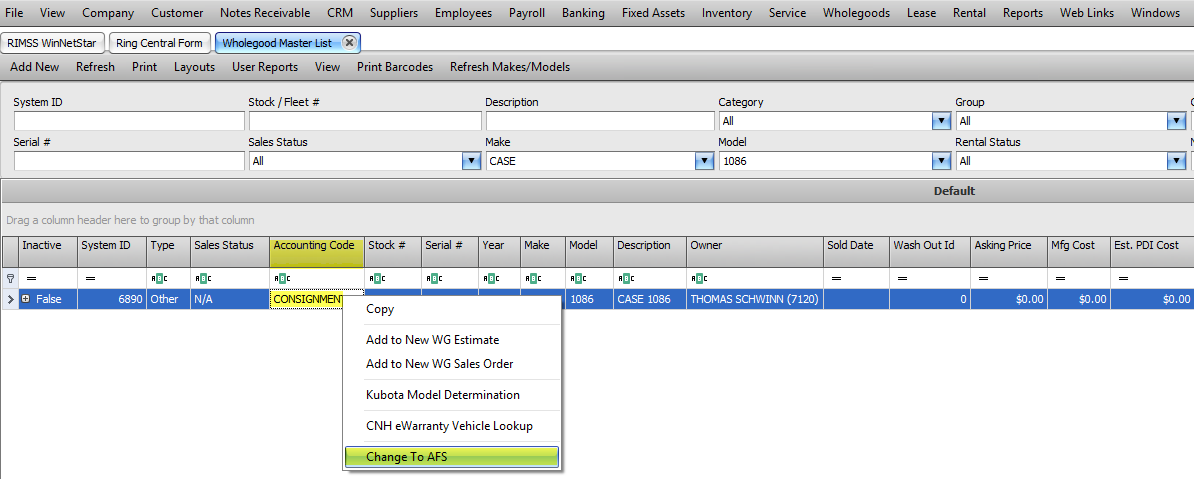Click Asking Price column equals filter operator
Viewport: 1194px width, 479px height.
coord(985,279)
